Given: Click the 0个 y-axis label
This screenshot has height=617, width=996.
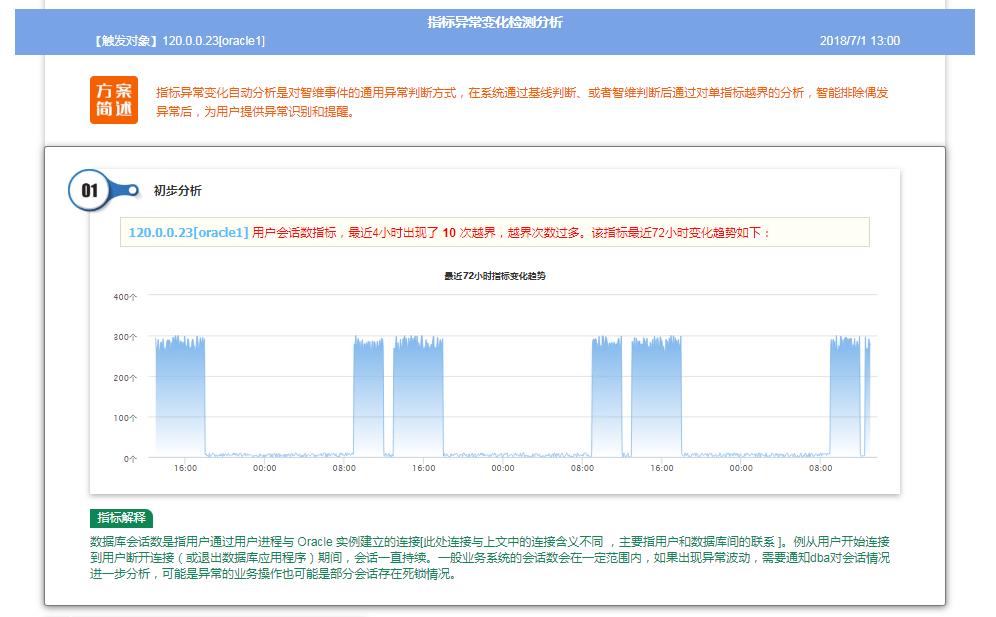Looking at the screenshot, I should 130,459.
